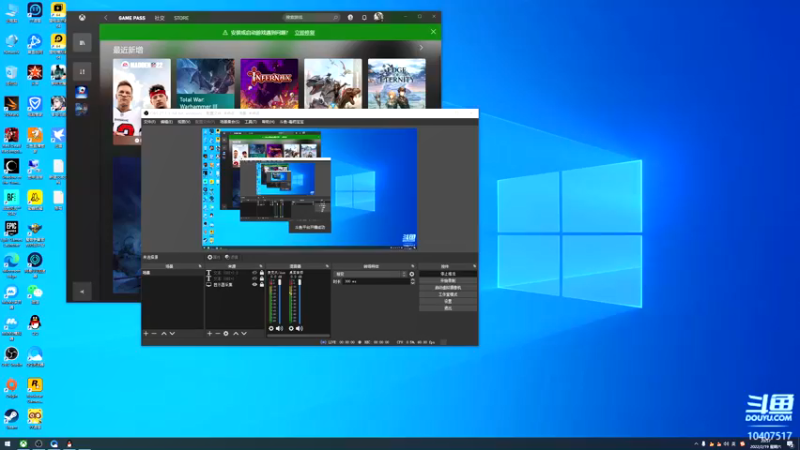This screenshot has width=800, height=450.
Task: Click the fix-now link in green banner
Action: (305, 33)
